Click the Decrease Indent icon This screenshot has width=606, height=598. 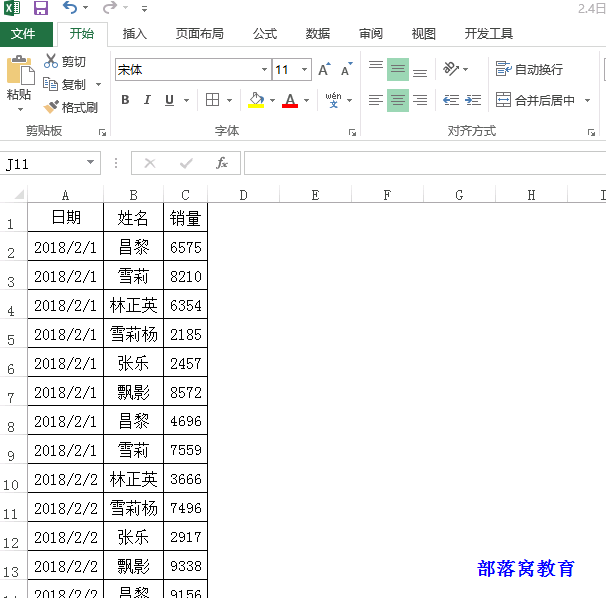click(451, 100)
